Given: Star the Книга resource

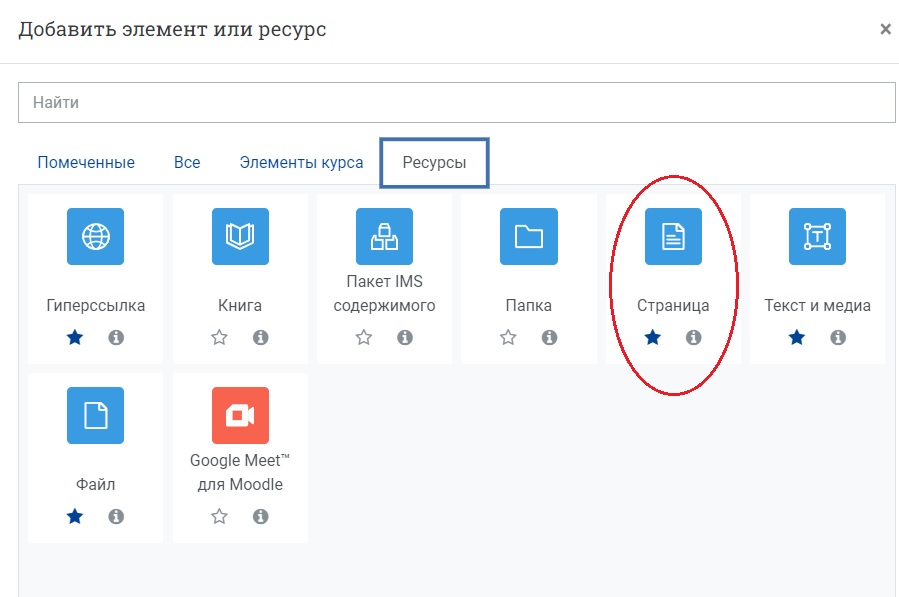Looking at the screenshot, I should tap(219, 337).
